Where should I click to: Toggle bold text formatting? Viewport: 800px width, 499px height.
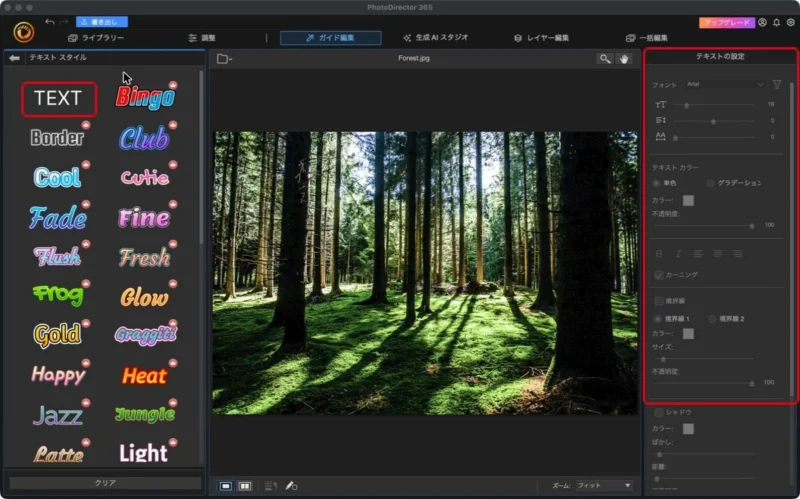(x=659, y=254)
